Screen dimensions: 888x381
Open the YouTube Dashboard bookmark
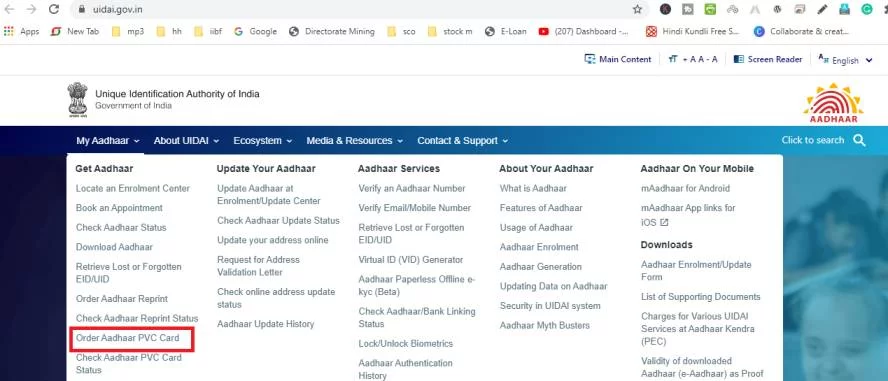point(583,32)
